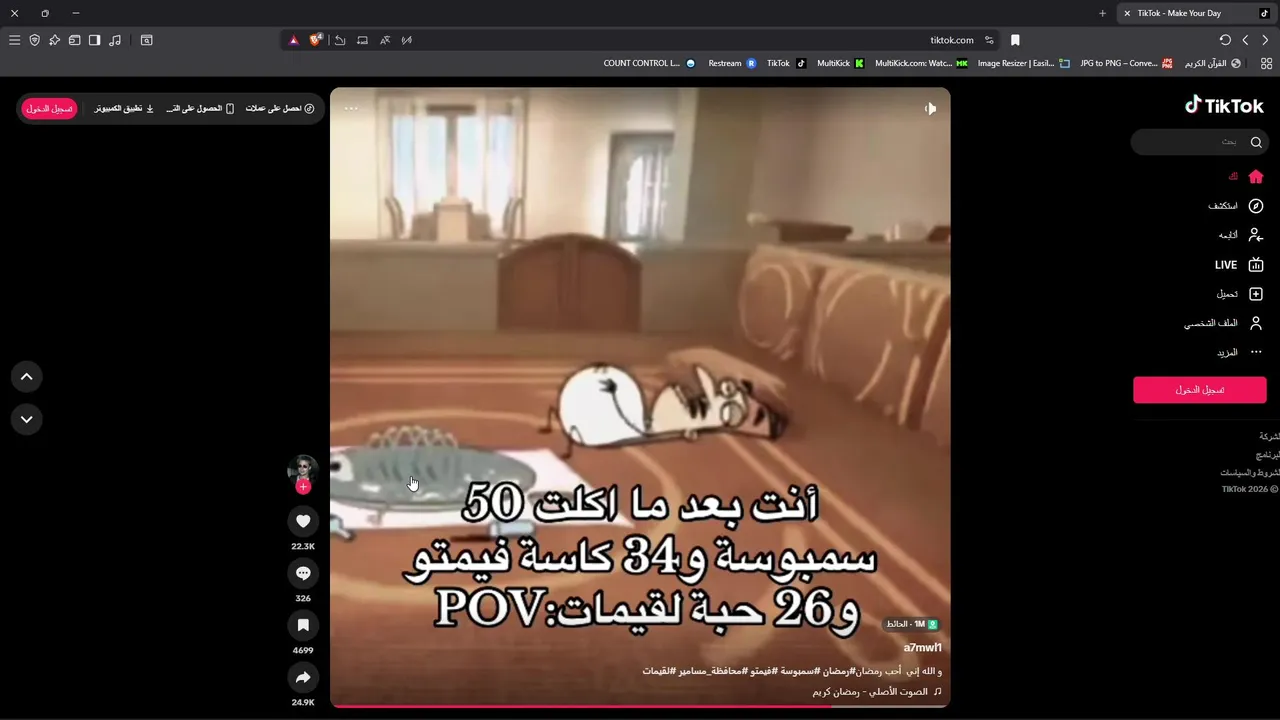
Task: Click the install app icon in address bar
Action: tap(362, 40)
